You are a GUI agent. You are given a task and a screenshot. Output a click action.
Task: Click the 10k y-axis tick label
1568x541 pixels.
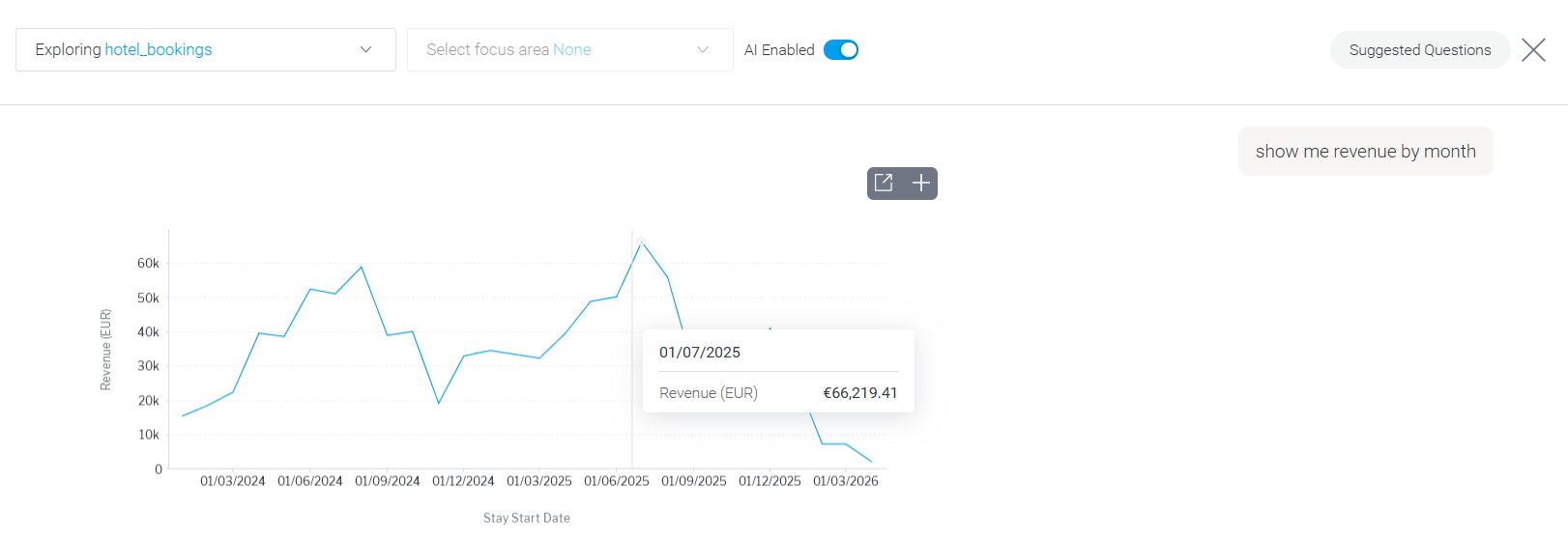coord(148,435)
